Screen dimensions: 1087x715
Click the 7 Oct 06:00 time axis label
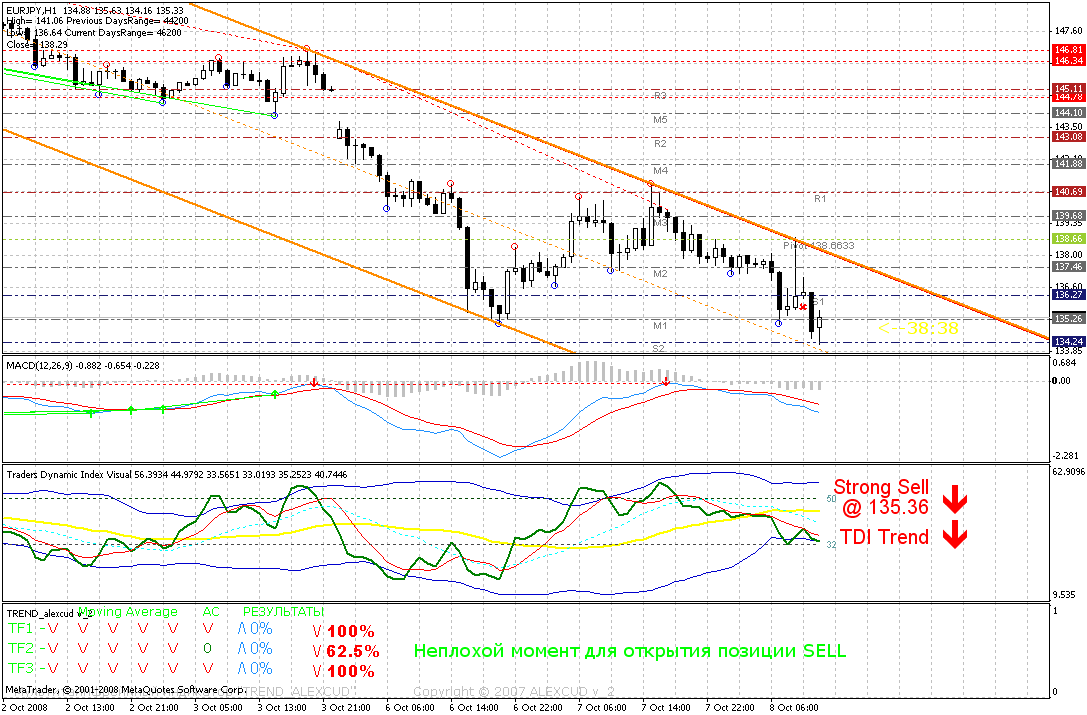pos(602,707)
